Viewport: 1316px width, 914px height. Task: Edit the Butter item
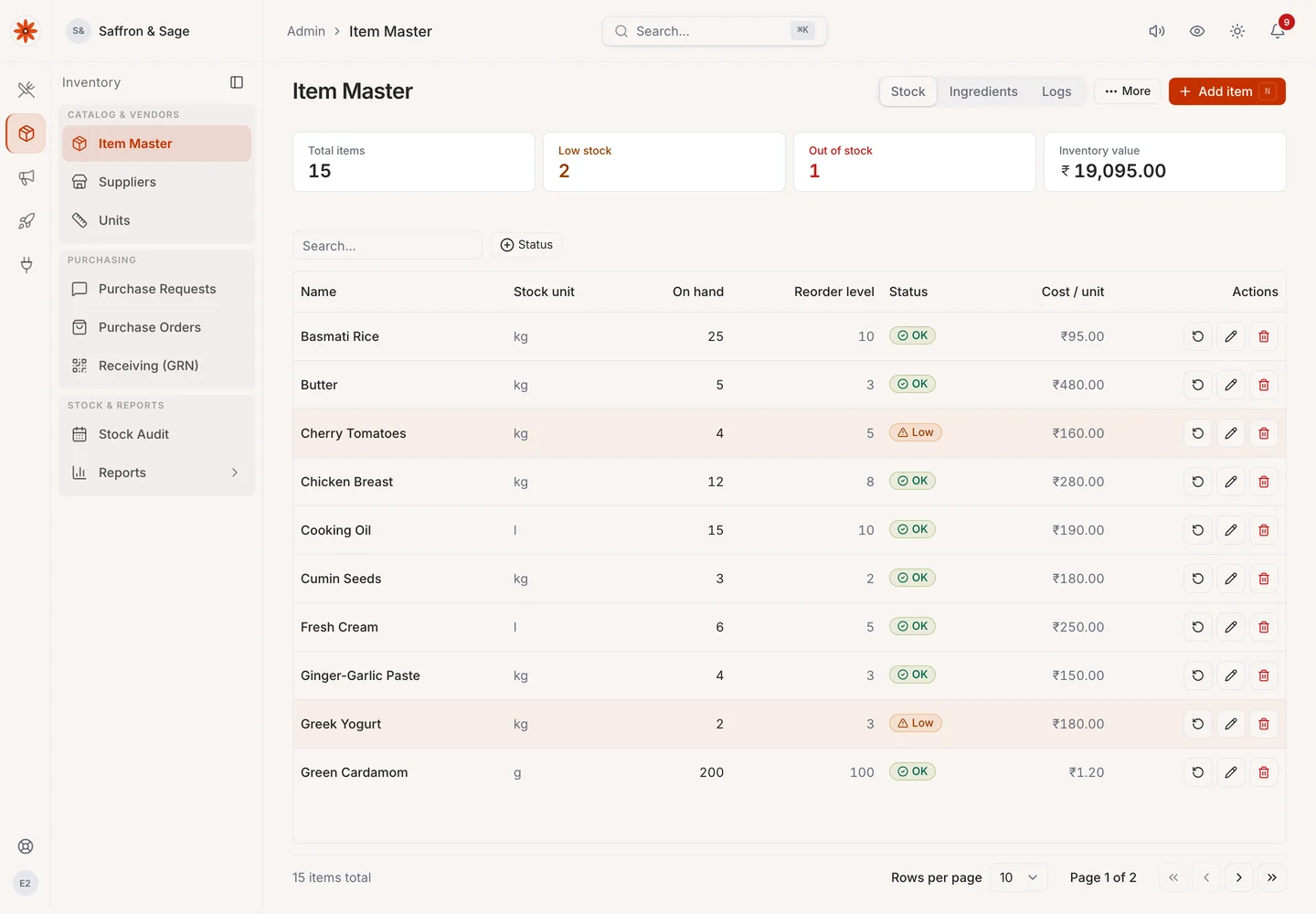pos(1231,385)
